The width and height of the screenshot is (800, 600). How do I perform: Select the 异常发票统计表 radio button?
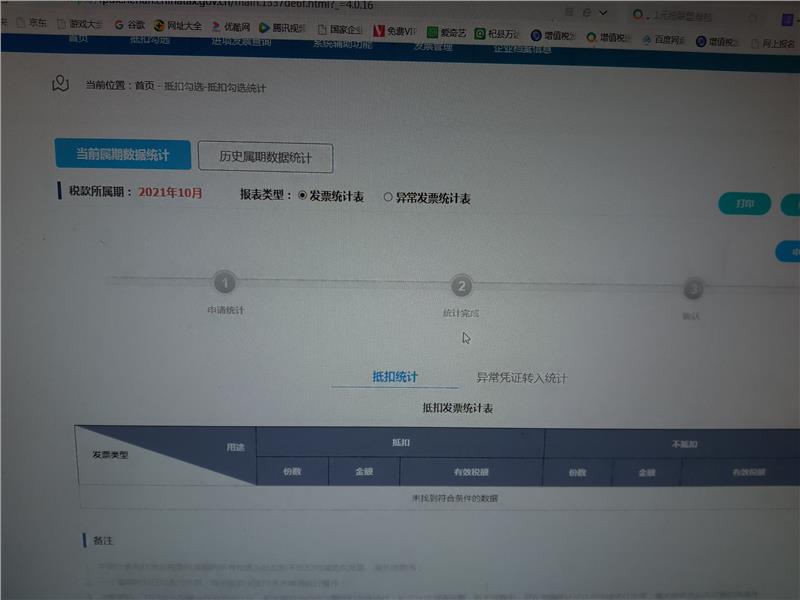[x=388, y=198]
